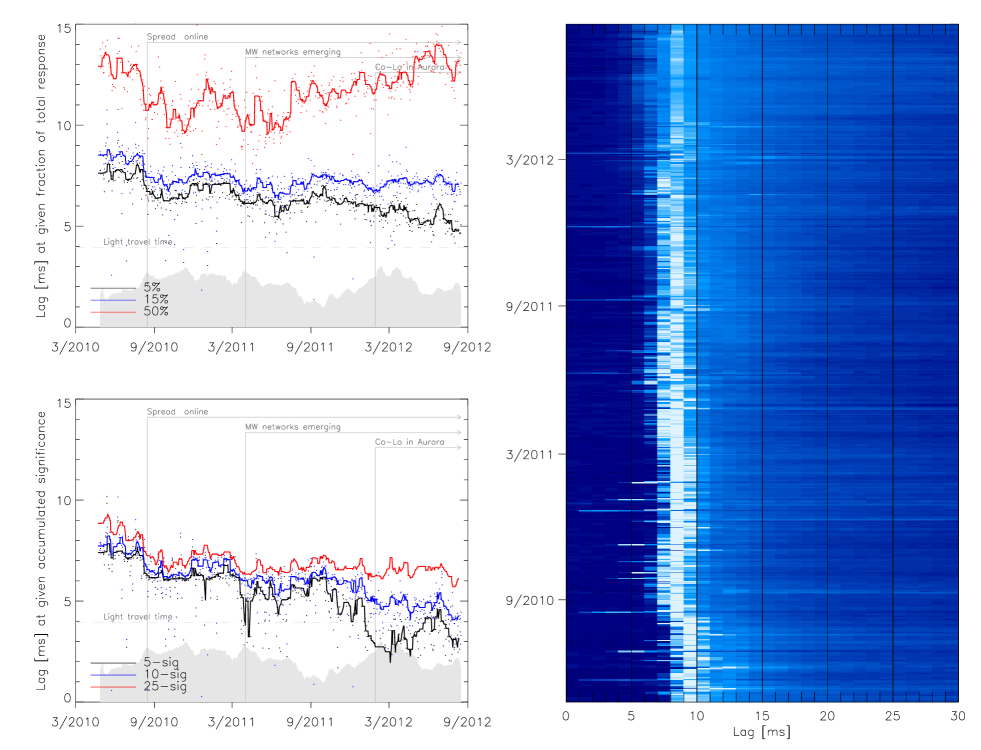Click x-tick '3/2011' on accumulated significance plot
Image resolution: width=981 pixels, height=750 pixels.
click(x=231, y=722)
